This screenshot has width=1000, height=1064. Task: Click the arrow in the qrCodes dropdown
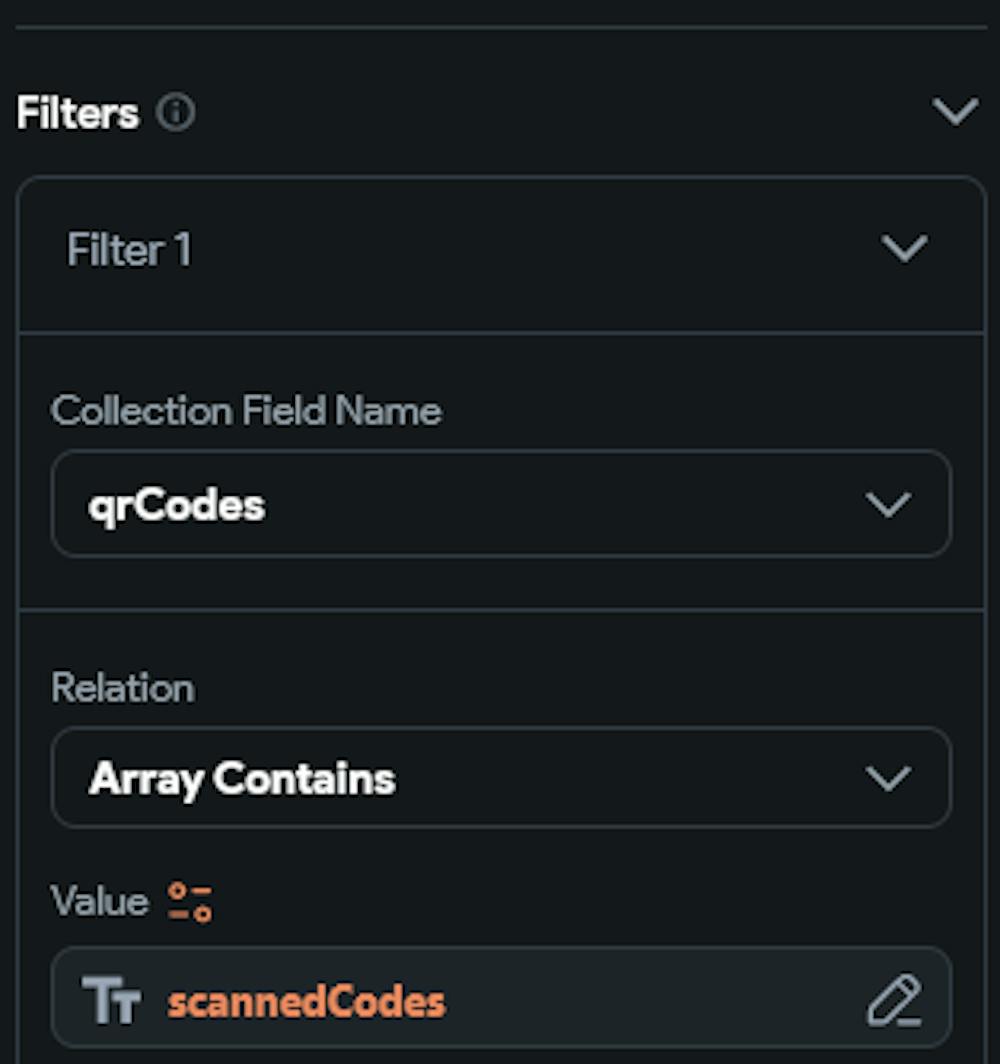(x=888, y=504)
